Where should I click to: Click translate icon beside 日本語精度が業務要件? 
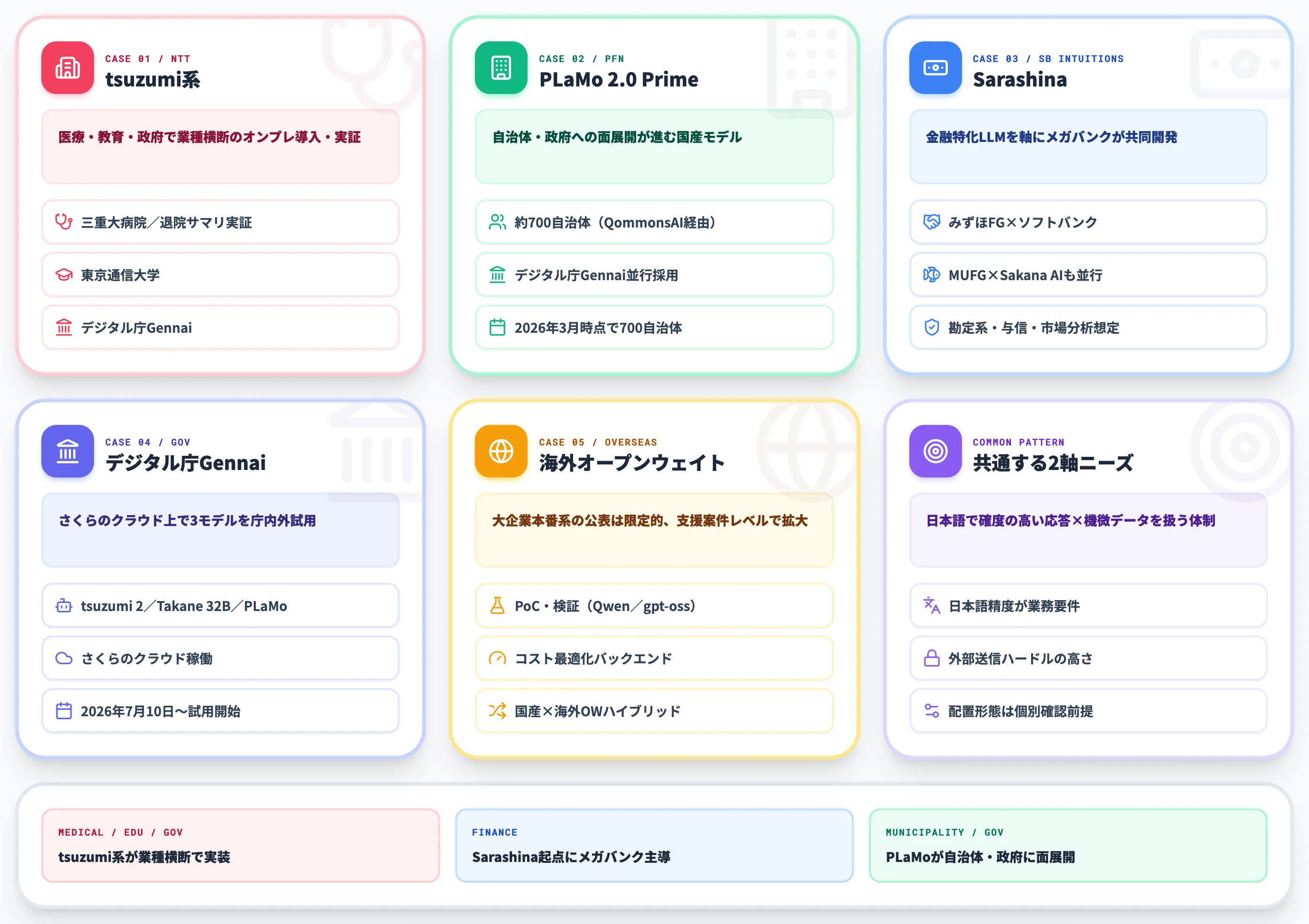coord(931,605)
